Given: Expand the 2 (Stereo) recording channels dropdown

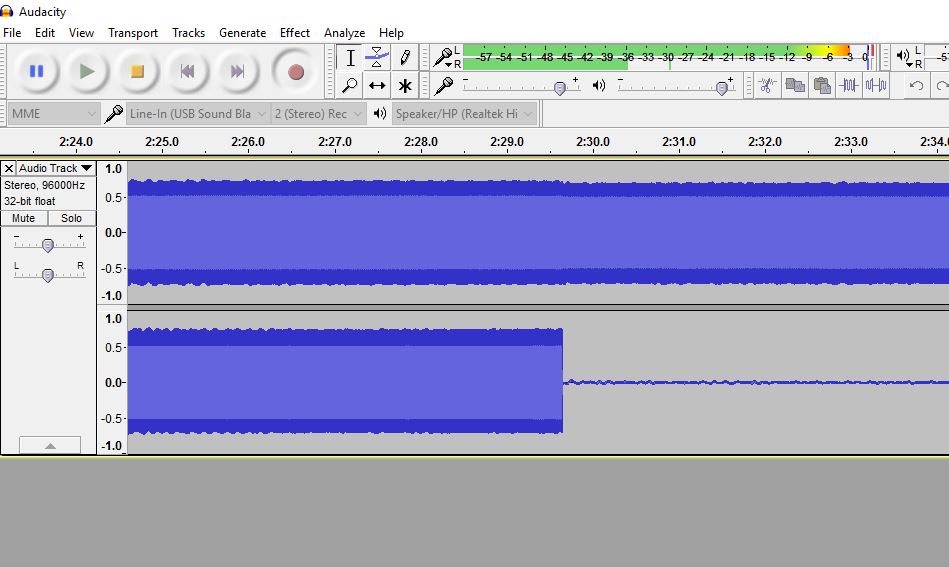Looking at the screenshot, I should tap(318, 114).
